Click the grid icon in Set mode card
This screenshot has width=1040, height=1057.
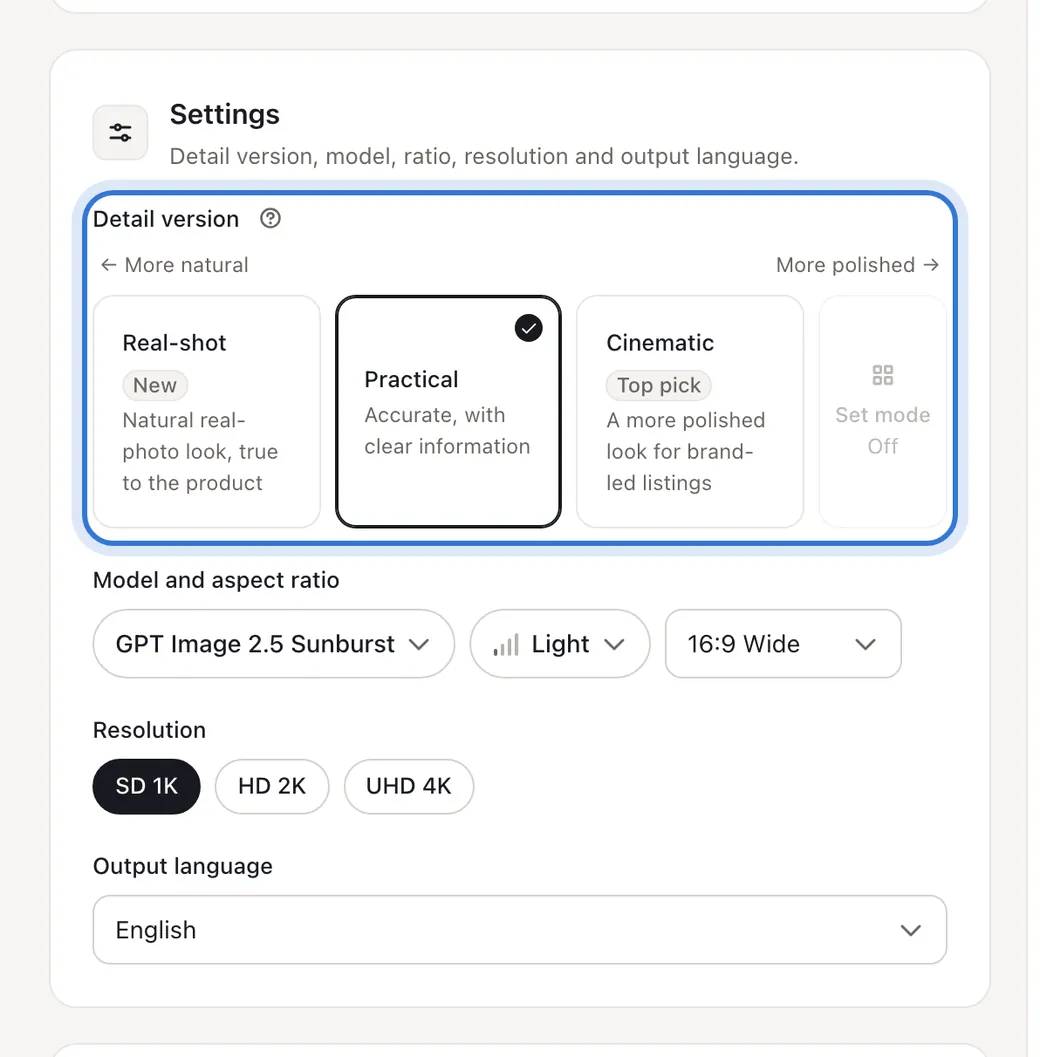coord(882,375)
